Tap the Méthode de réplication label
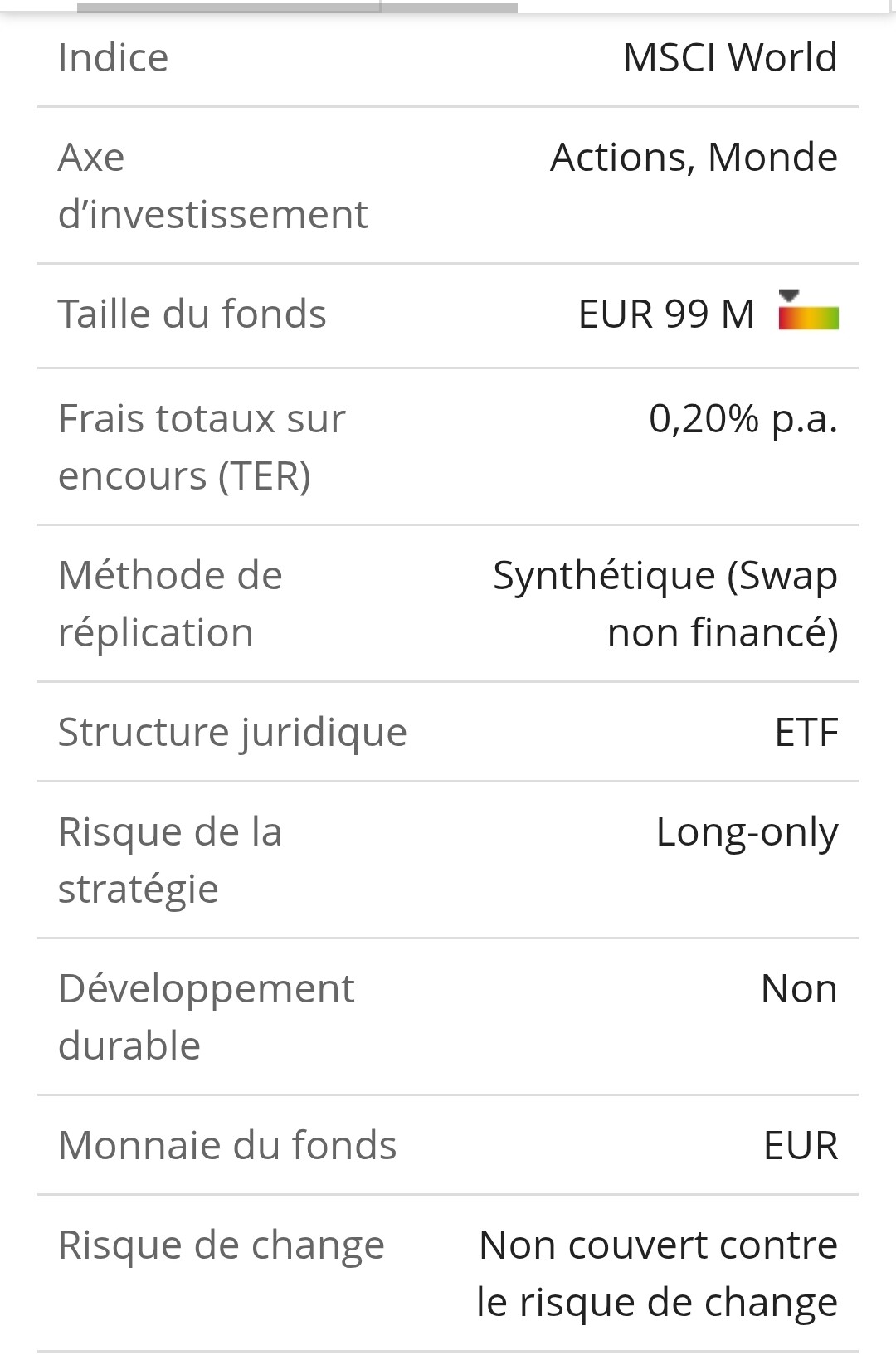This screenshot has width=896, height=1360. tap(170, 603)
